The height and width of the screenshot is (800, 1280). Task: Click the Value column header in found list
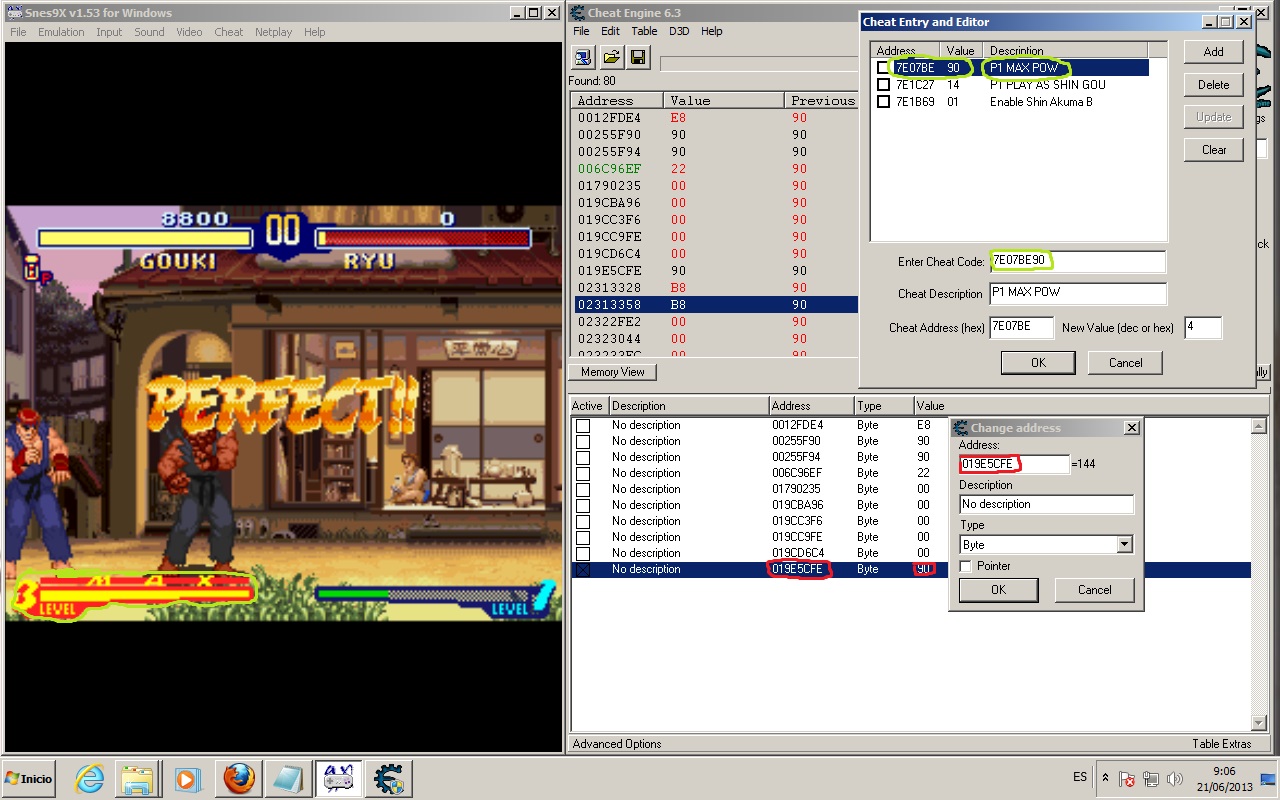pyautogui.click(x=723, y=101)
